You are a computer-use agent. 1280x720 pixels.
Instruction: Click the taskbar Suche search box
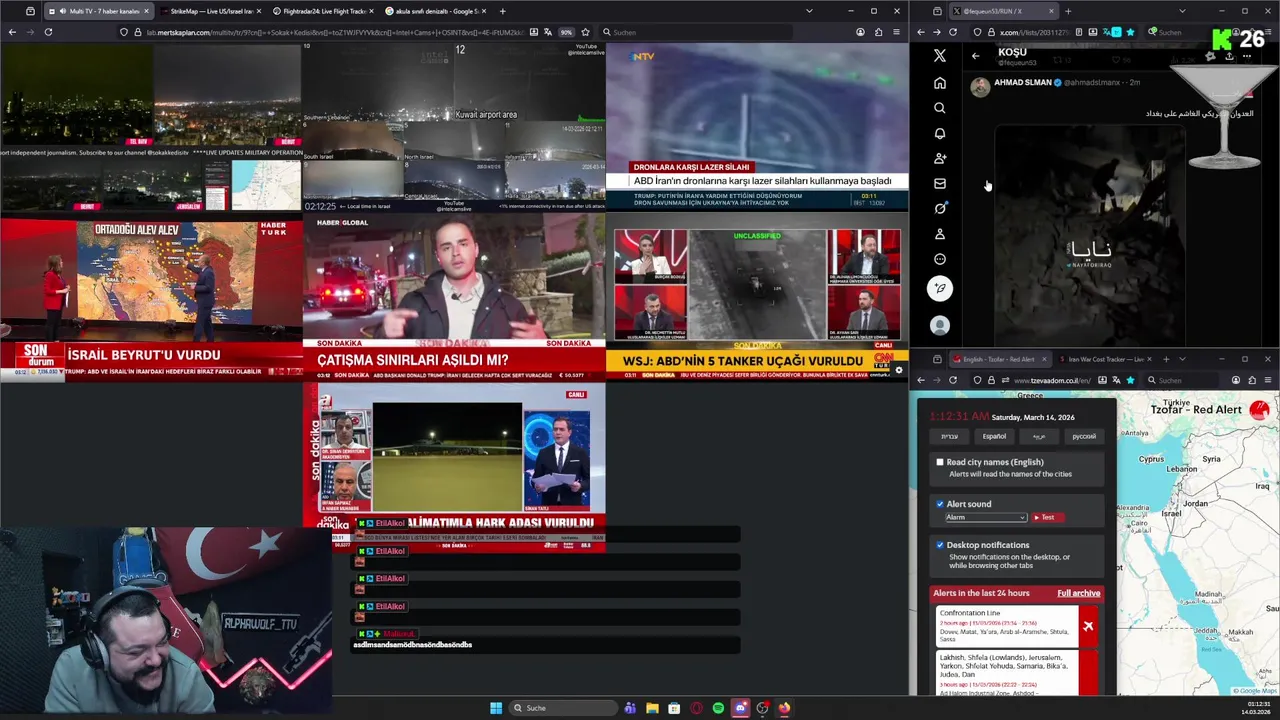coord(562,708)
